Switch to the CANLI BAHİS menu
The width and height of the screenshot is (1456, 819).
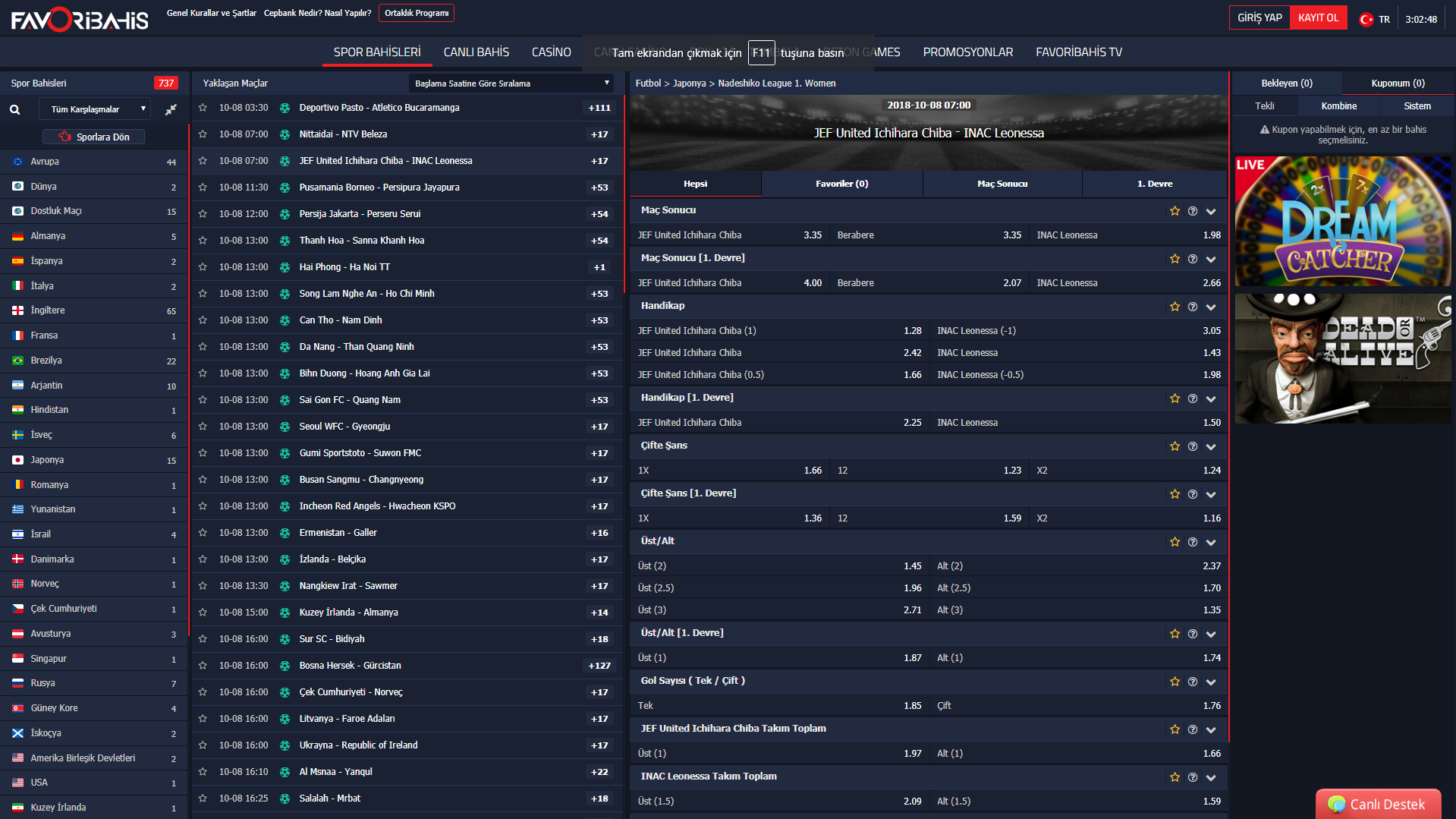tap(476, 52)
